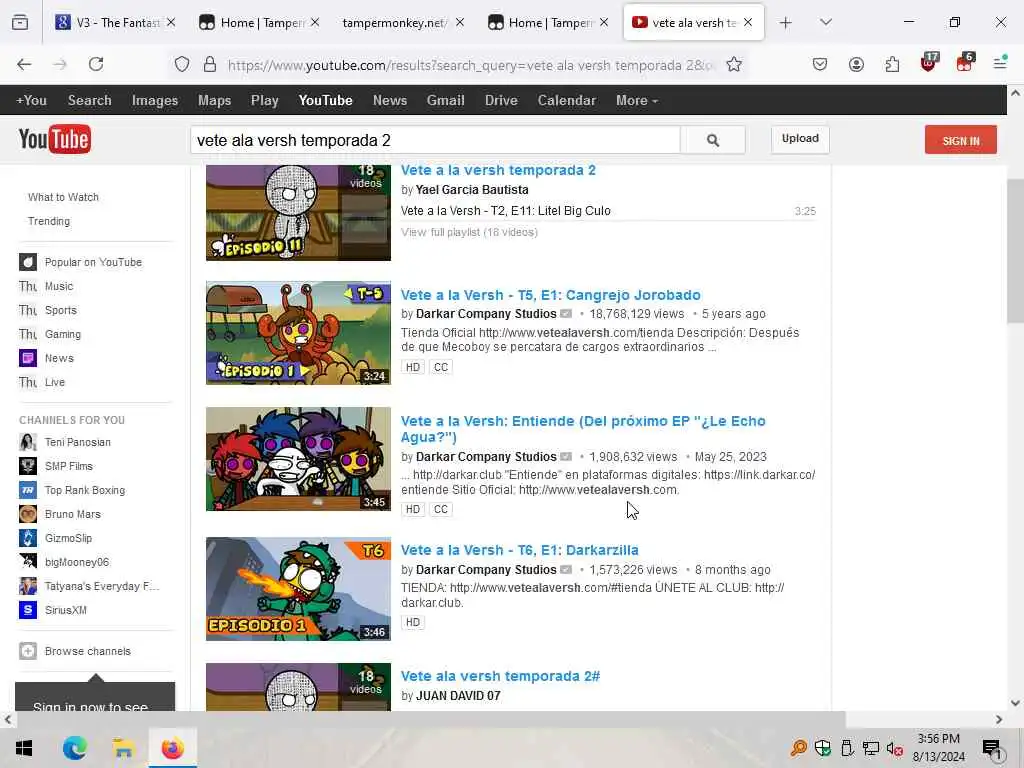This screenshot has width=1024, height=768.
Task: Go back with the browser back arrow
Action: coord(24,64)
